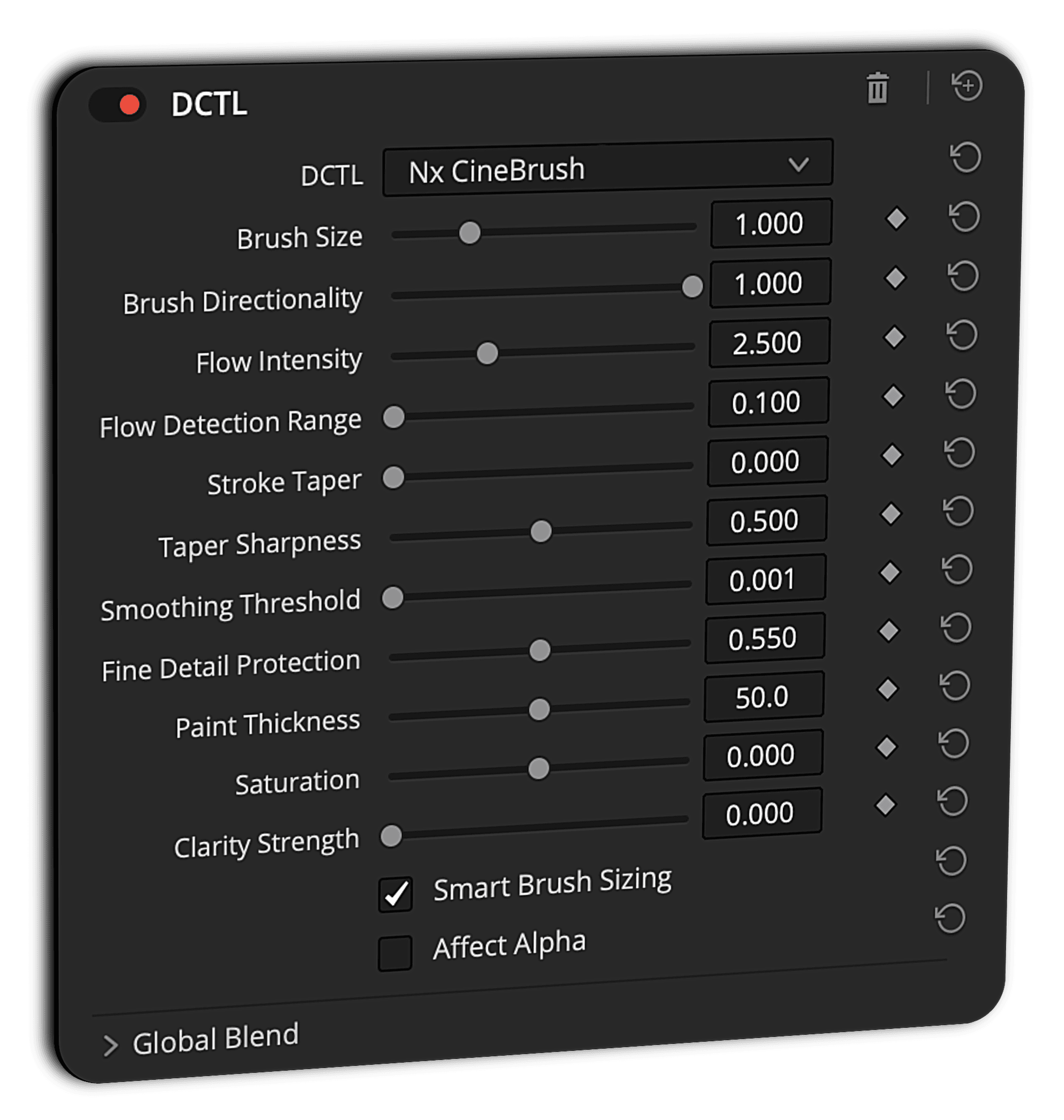Expand the Global Blend section

pos(110,1045)
